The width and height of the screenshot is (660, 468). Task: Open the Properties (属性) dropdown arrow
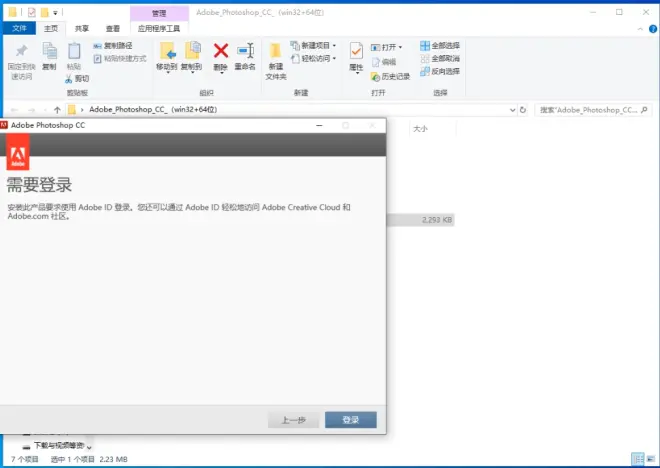pyautogui.click(x=357, y=73)
